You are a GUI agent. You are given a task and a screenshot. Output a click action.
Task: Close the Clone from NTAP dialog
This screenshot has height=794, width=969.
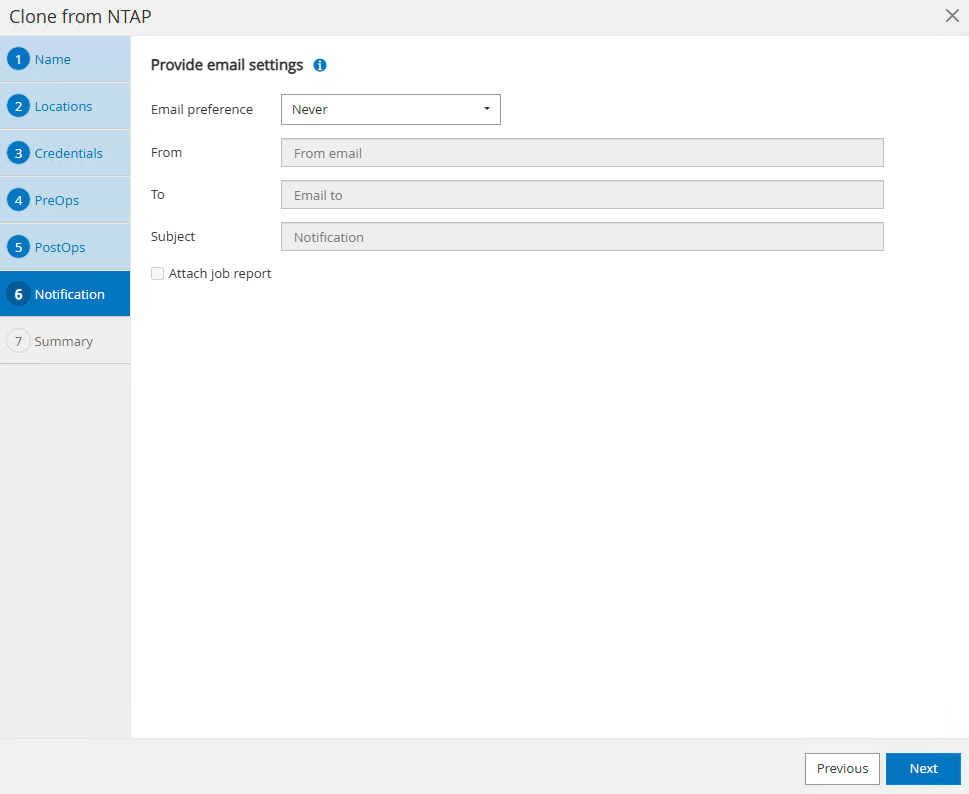(x=952, y=16)
